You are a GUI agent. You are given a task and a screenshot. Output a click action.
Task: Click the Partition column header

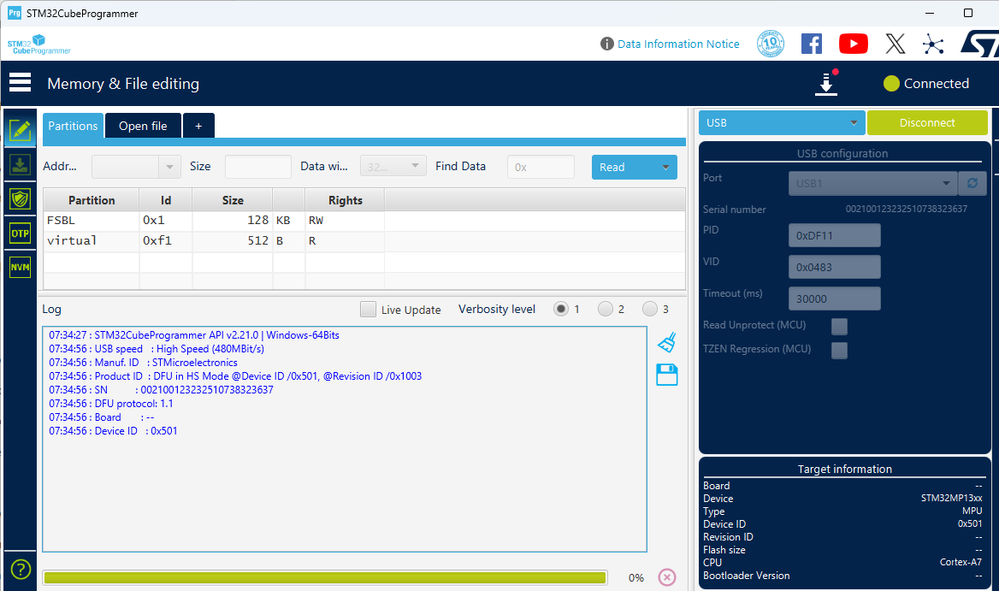coord(91,200)
